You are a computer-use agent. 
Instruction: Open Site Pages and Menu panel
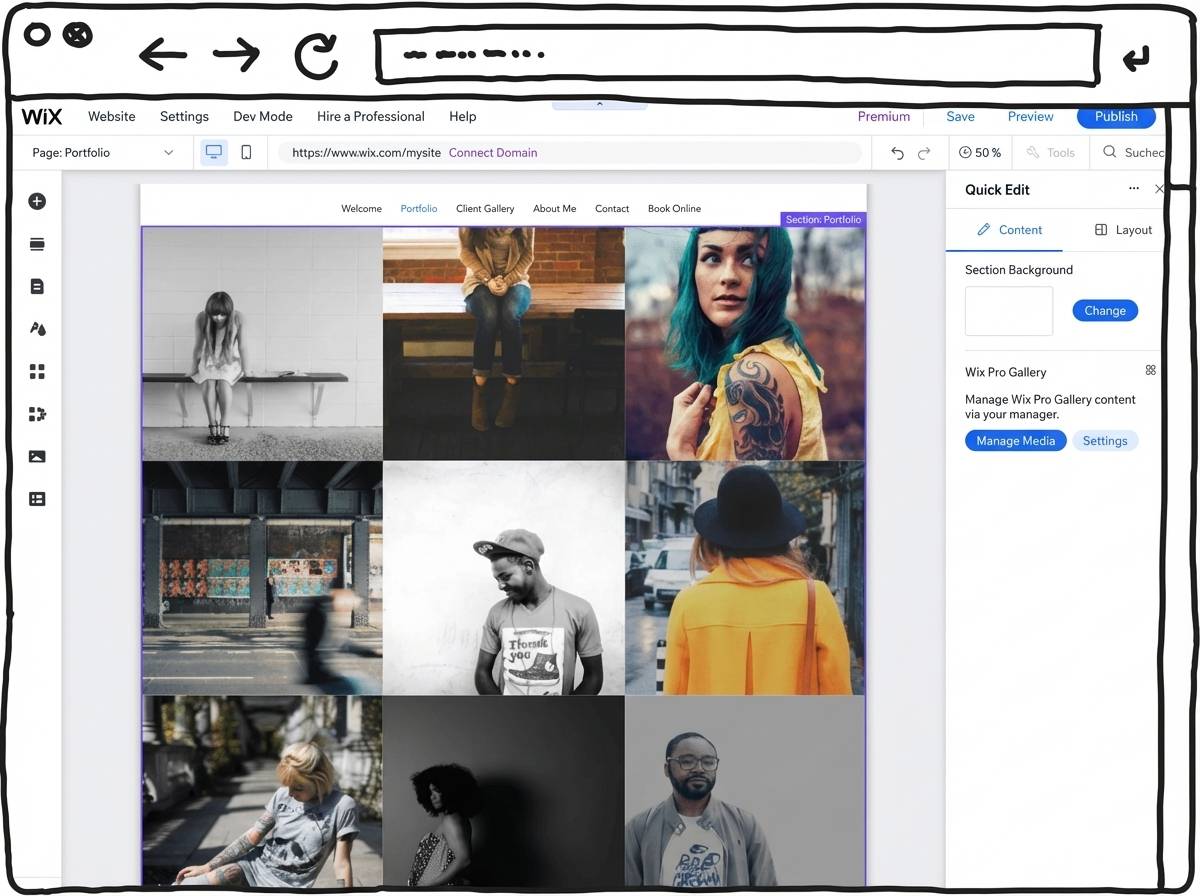point(36,286)
